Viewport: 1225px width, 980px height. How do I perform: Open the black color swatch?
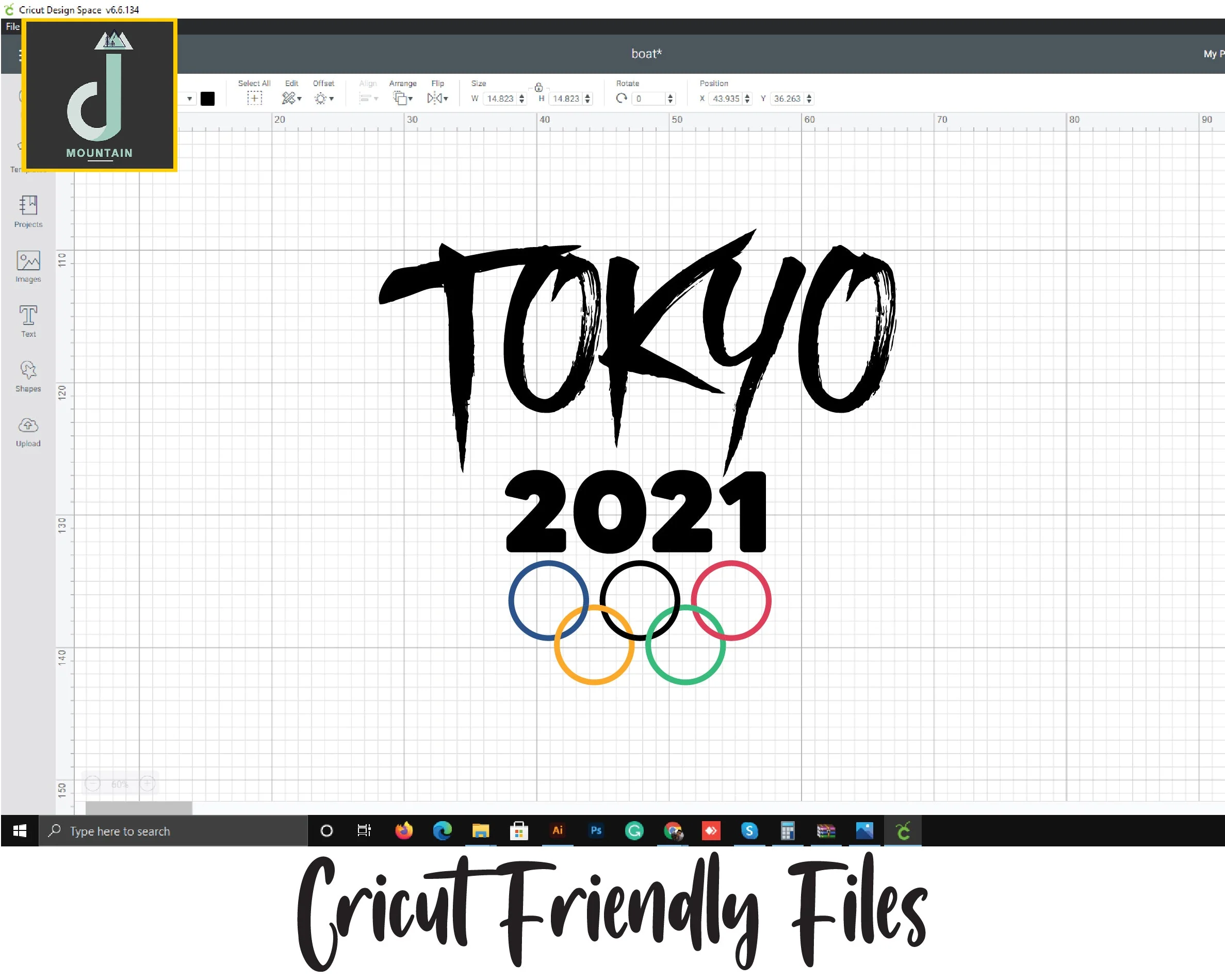(x=207, y=99)
